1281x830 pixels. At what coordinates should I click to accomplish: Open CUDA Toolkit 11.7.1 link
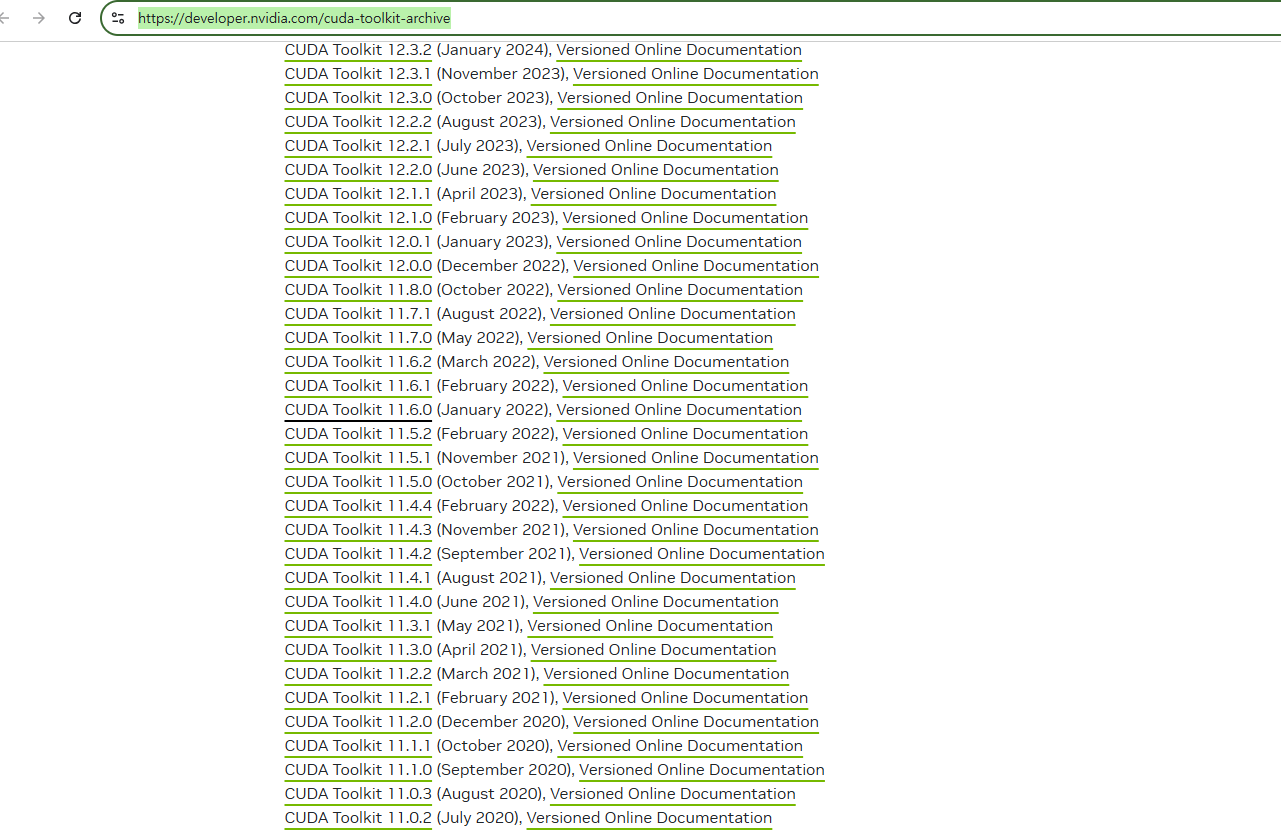(358, 314)
